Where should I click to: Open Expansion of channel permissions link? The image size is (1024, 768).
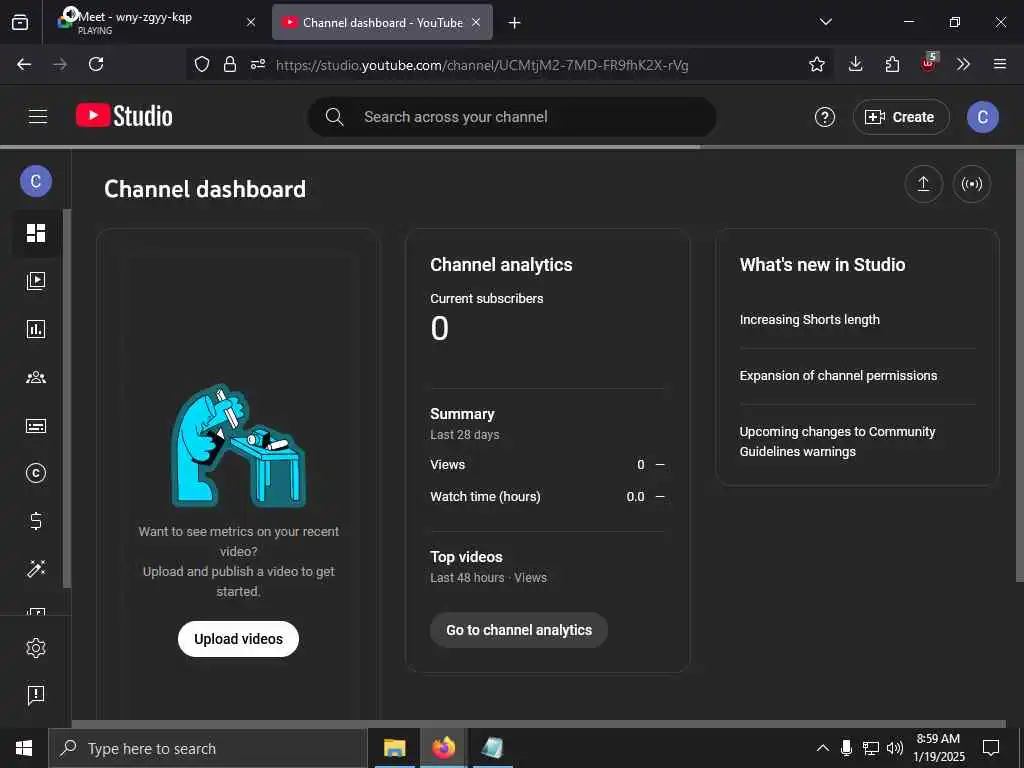pyautogui.click(x=838, y=376)
